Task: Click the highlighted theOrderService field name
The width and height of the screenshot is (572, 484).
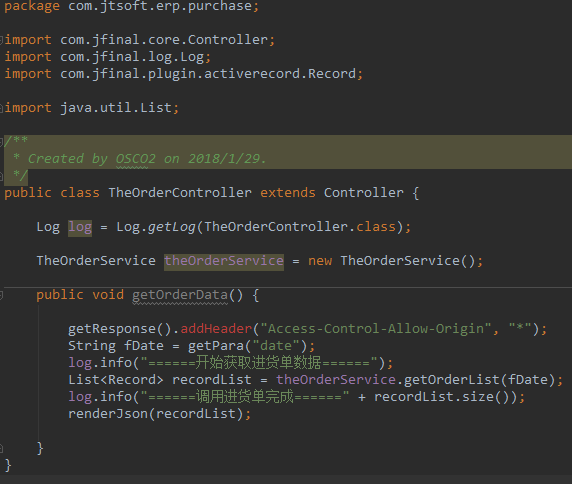Action: 224,261
